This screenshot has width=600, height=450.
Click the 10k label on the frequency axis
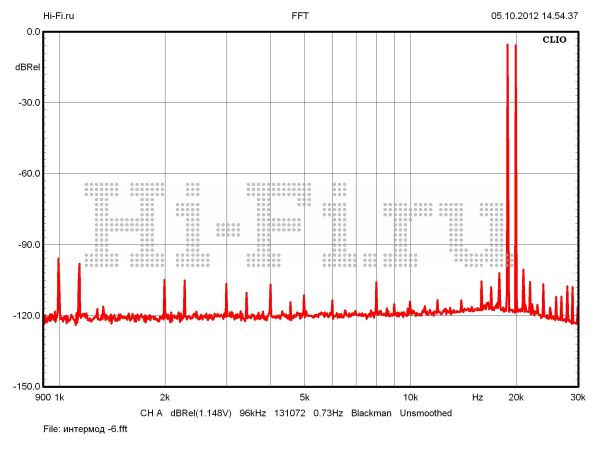click(x=410, y=398)
